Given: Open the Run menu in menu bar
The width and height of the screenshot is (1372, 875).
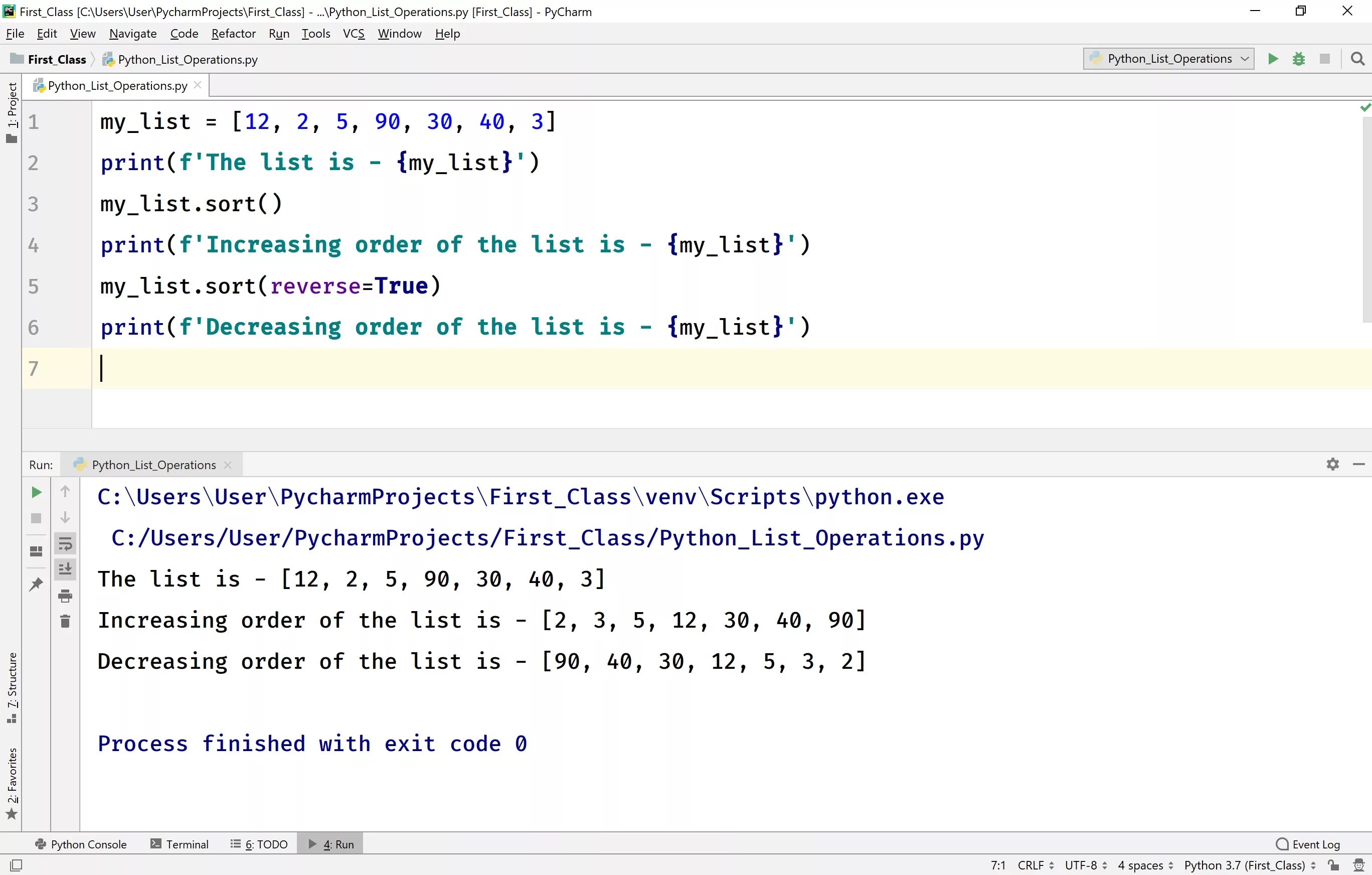Looking at the screenshot, I should pyautogui.click(x=279, y=33).
